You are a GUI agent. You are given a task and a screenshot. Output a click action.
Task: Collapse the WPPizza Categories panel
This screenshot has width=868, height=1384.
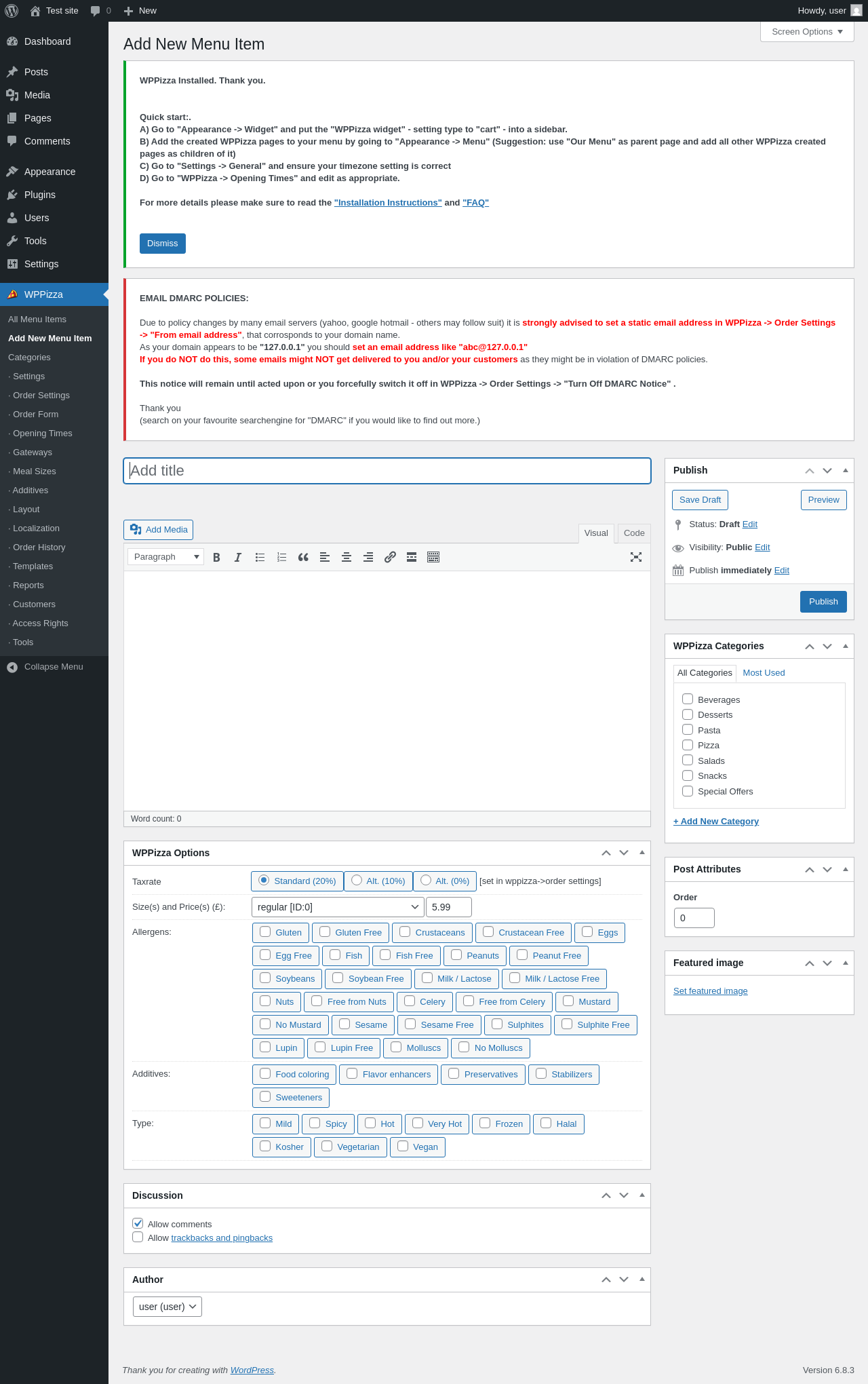(846, 646)
